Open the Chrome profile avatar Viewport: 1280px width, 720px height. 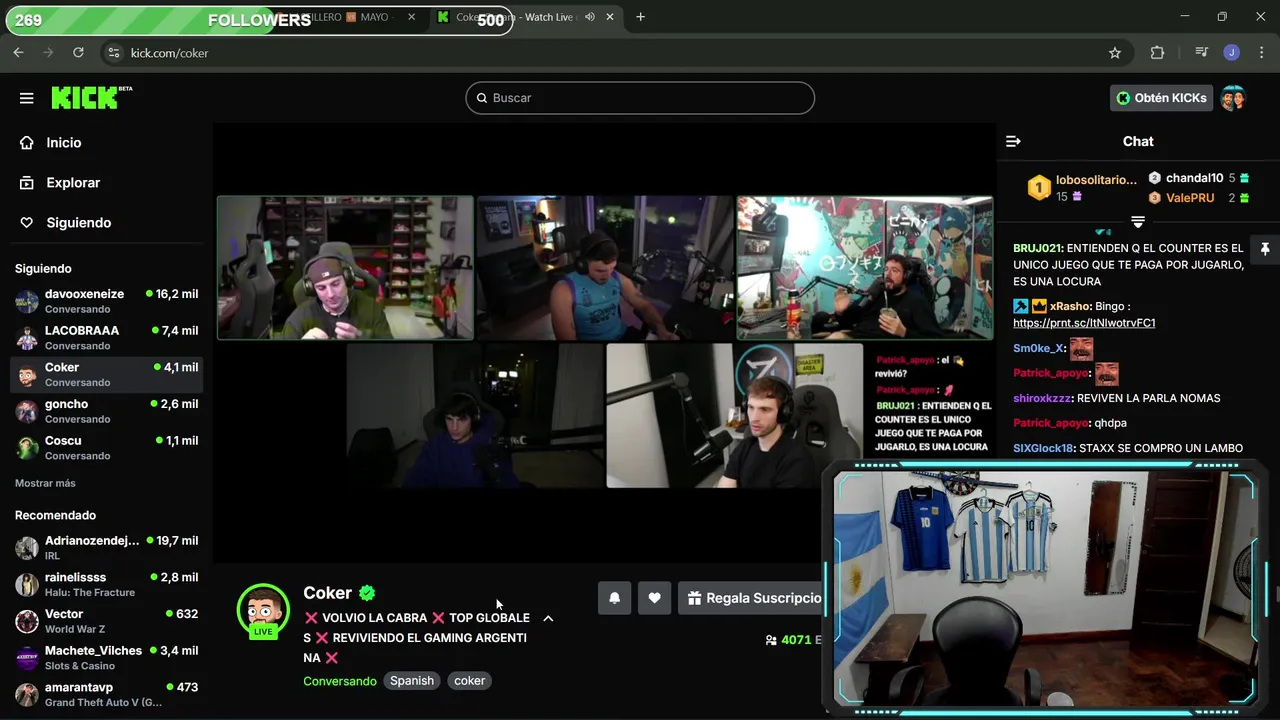tap(1232, 53)
